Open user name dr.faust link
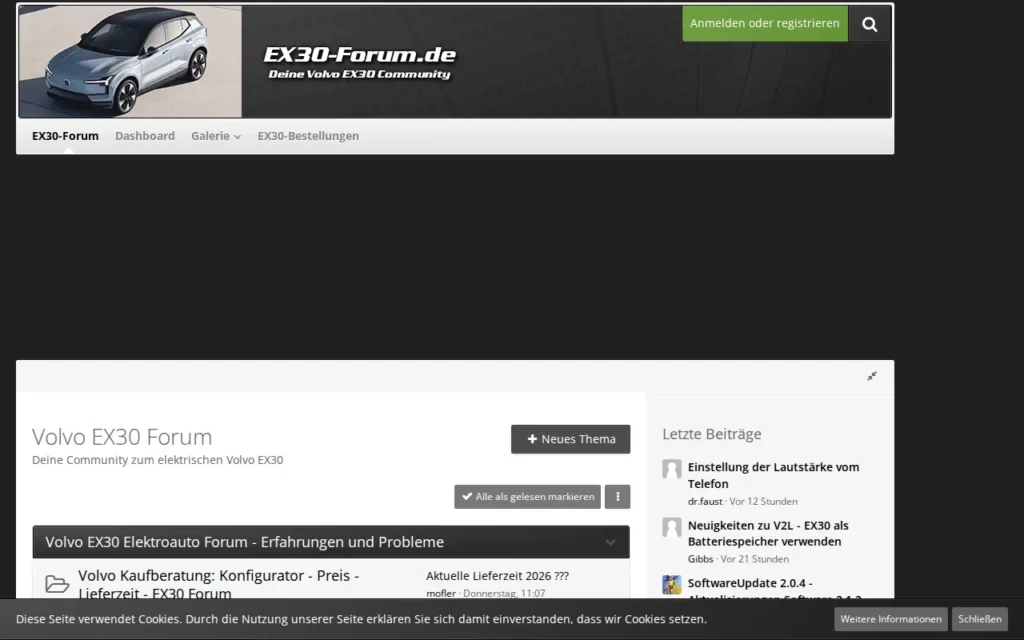The height and width of the screenshot is (640, 1024). (705, 502)
